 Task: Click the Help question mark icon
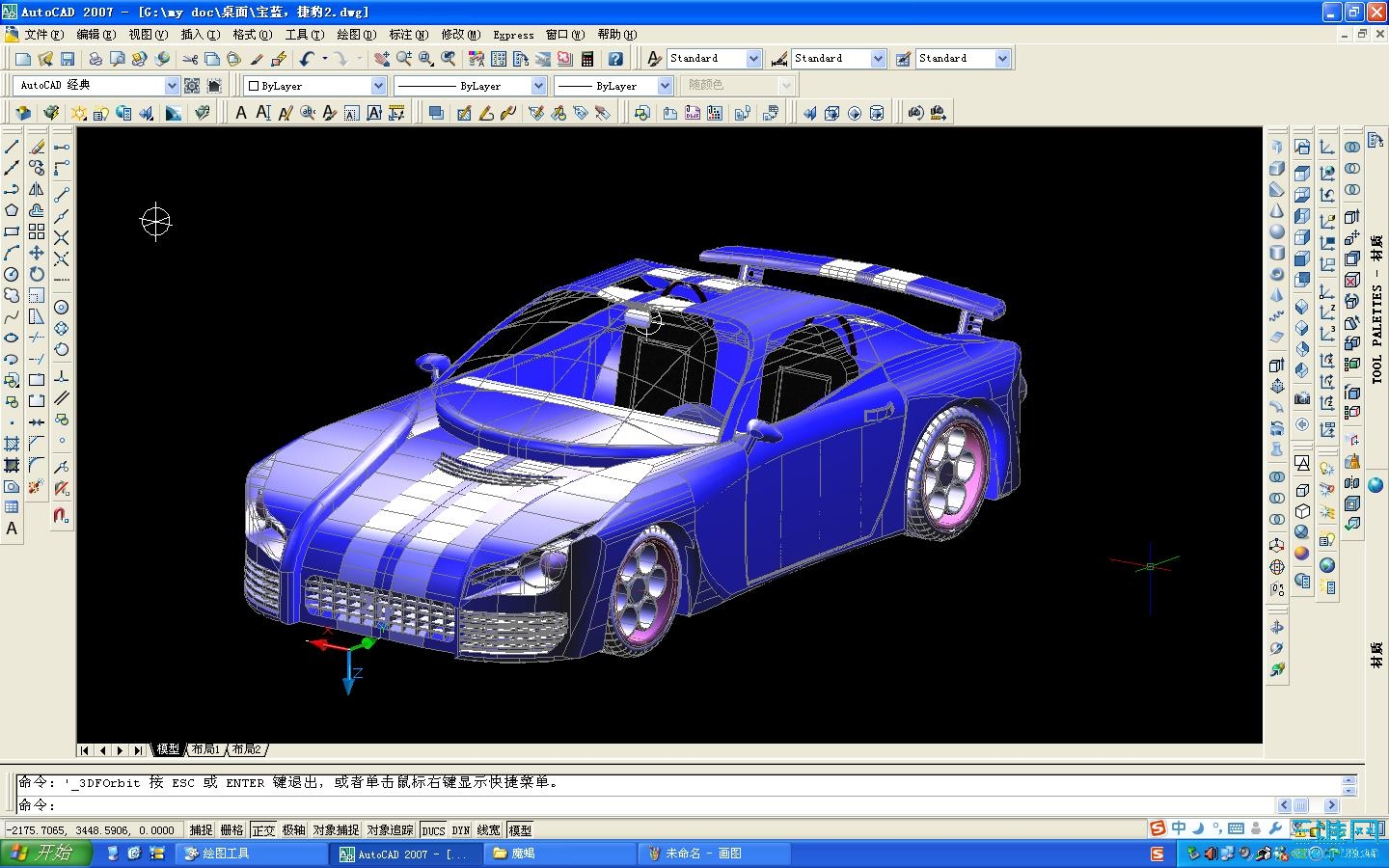coord(615,59)
